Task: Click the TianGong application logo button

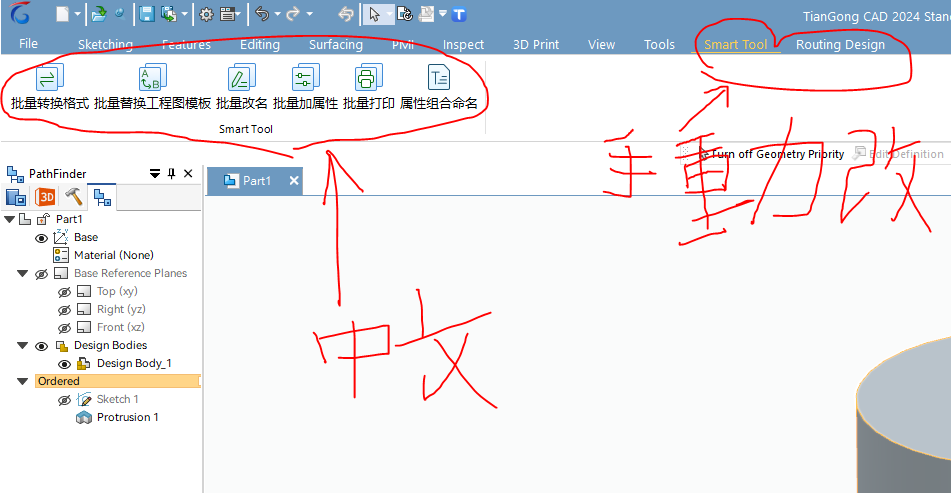Action: 20,13
